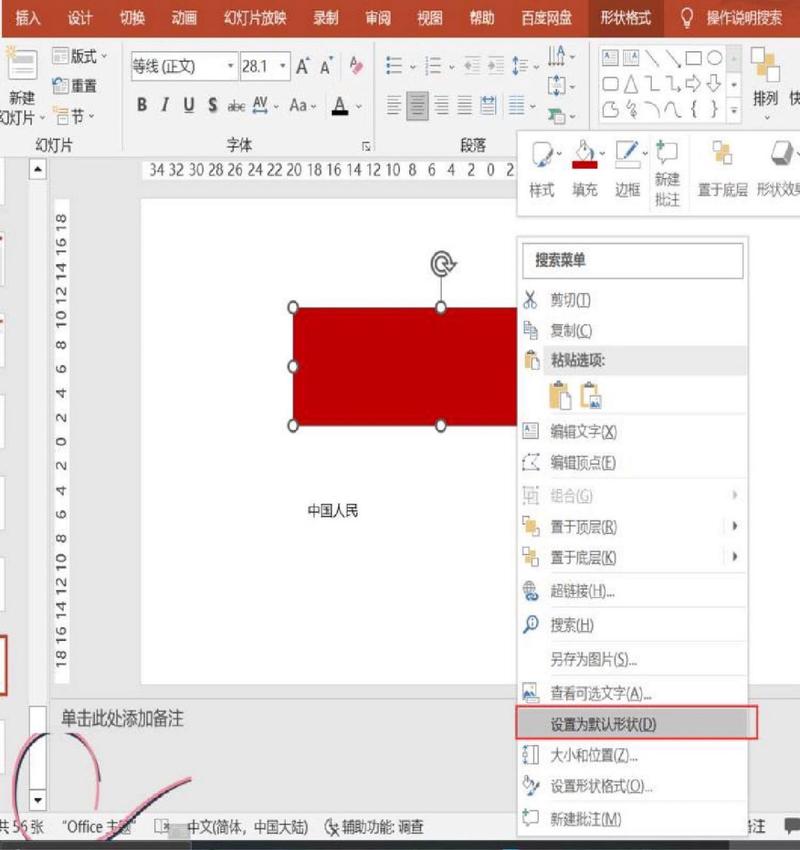Increase font size with large A icon
The width and height of the screenshot is (800, 850).
pyautogui.click(x=302, y=66)
